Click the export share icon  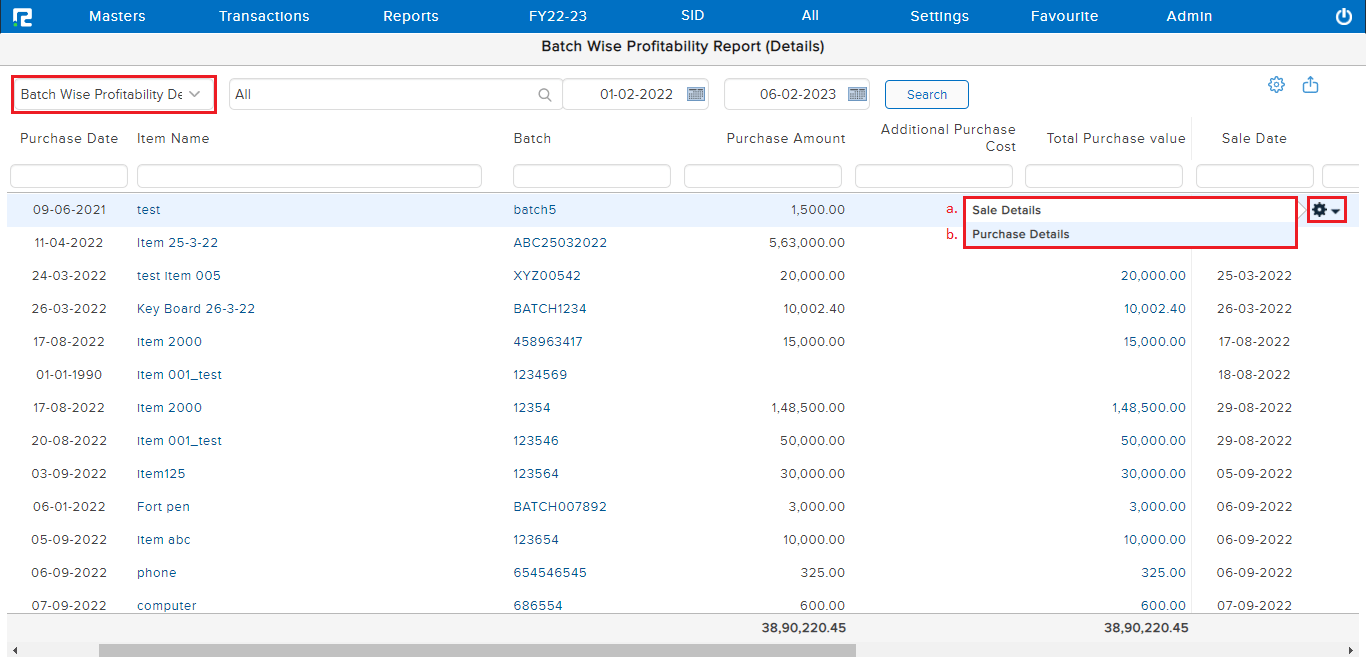(x=1310, y=85)
